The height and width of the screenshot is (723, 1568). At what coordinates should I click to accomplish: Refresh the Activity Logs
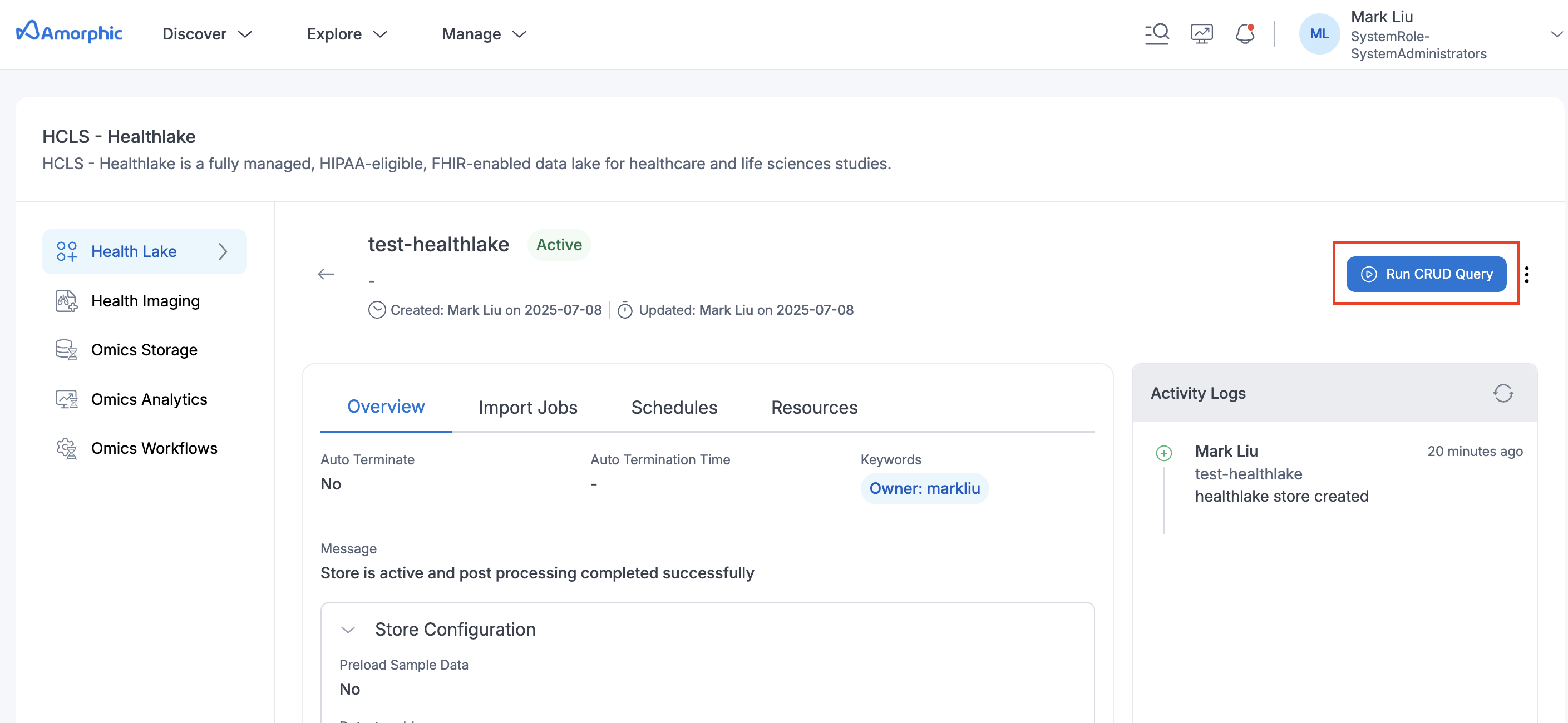point(1502,393)
